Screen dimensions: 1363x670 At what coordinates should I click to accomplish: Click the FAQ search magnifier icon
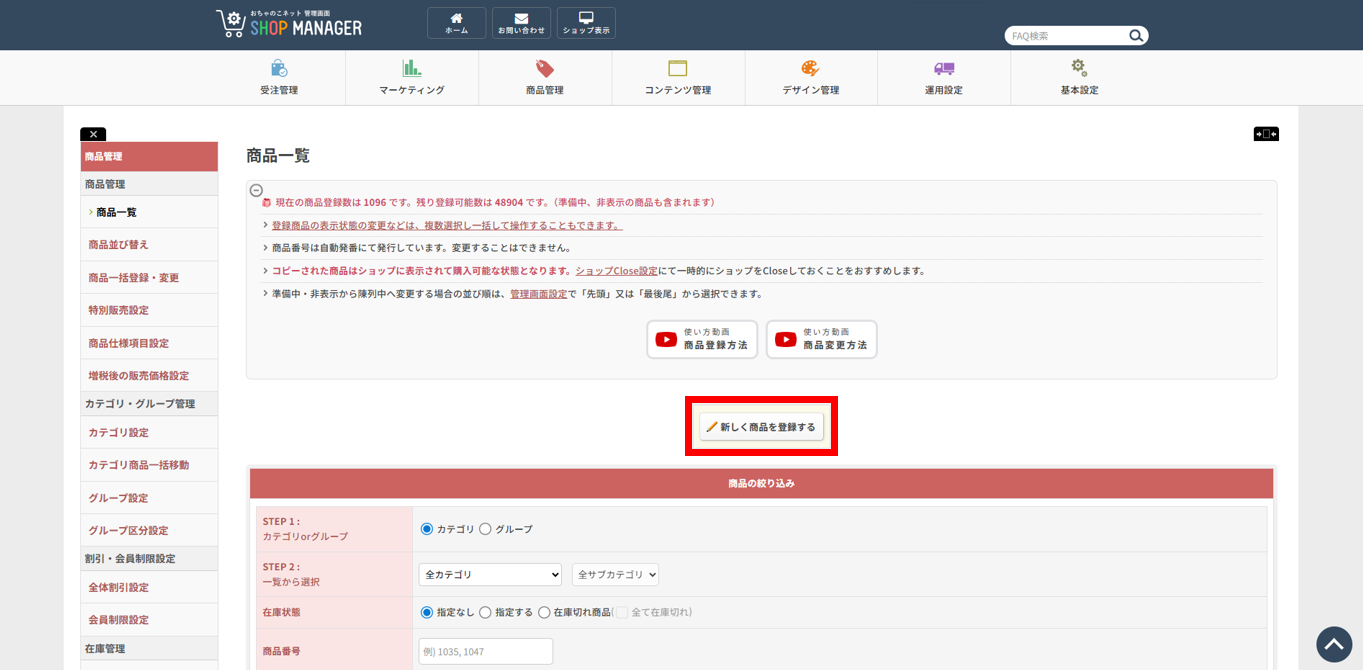[1136, 36]
